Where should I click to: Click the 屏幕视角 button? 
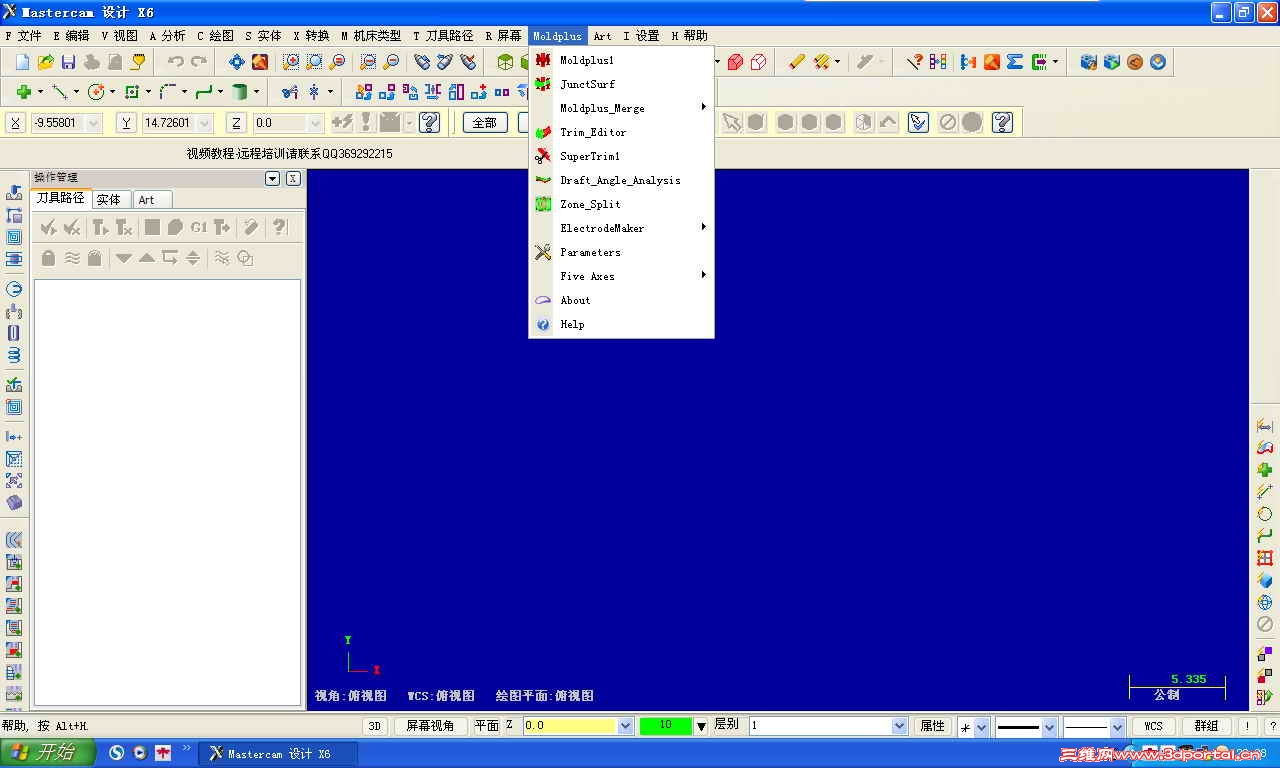430,726
